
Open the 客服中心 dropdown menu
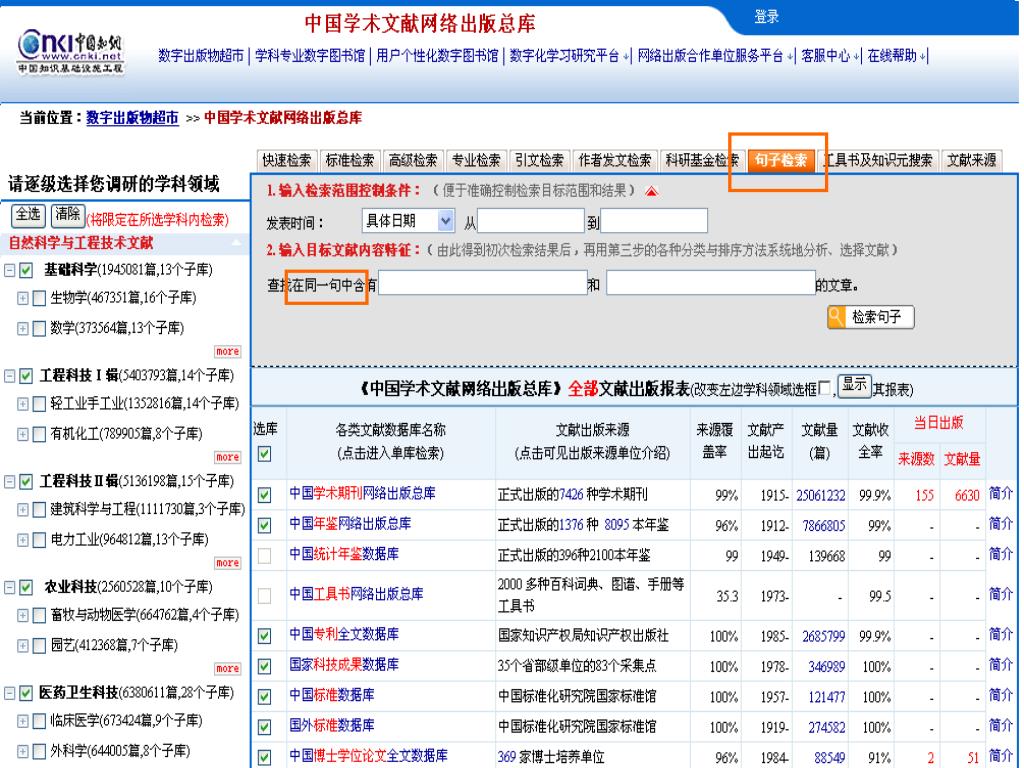coord(830,56)
